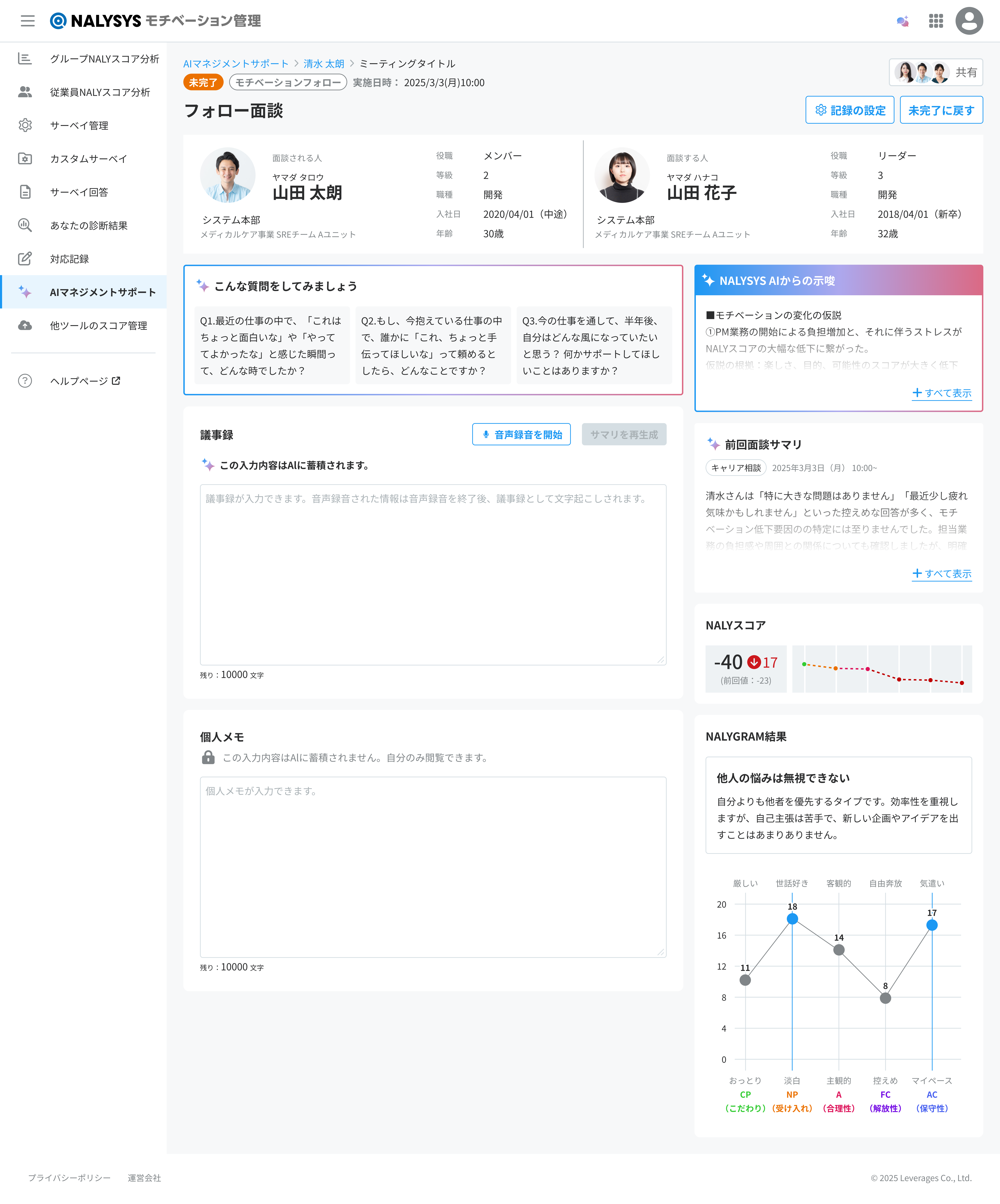Image resolution: width=1000 pixels, height=1204 pixels.
Task: Open the chat bubbles icon in header
Action: pos(903,21)
